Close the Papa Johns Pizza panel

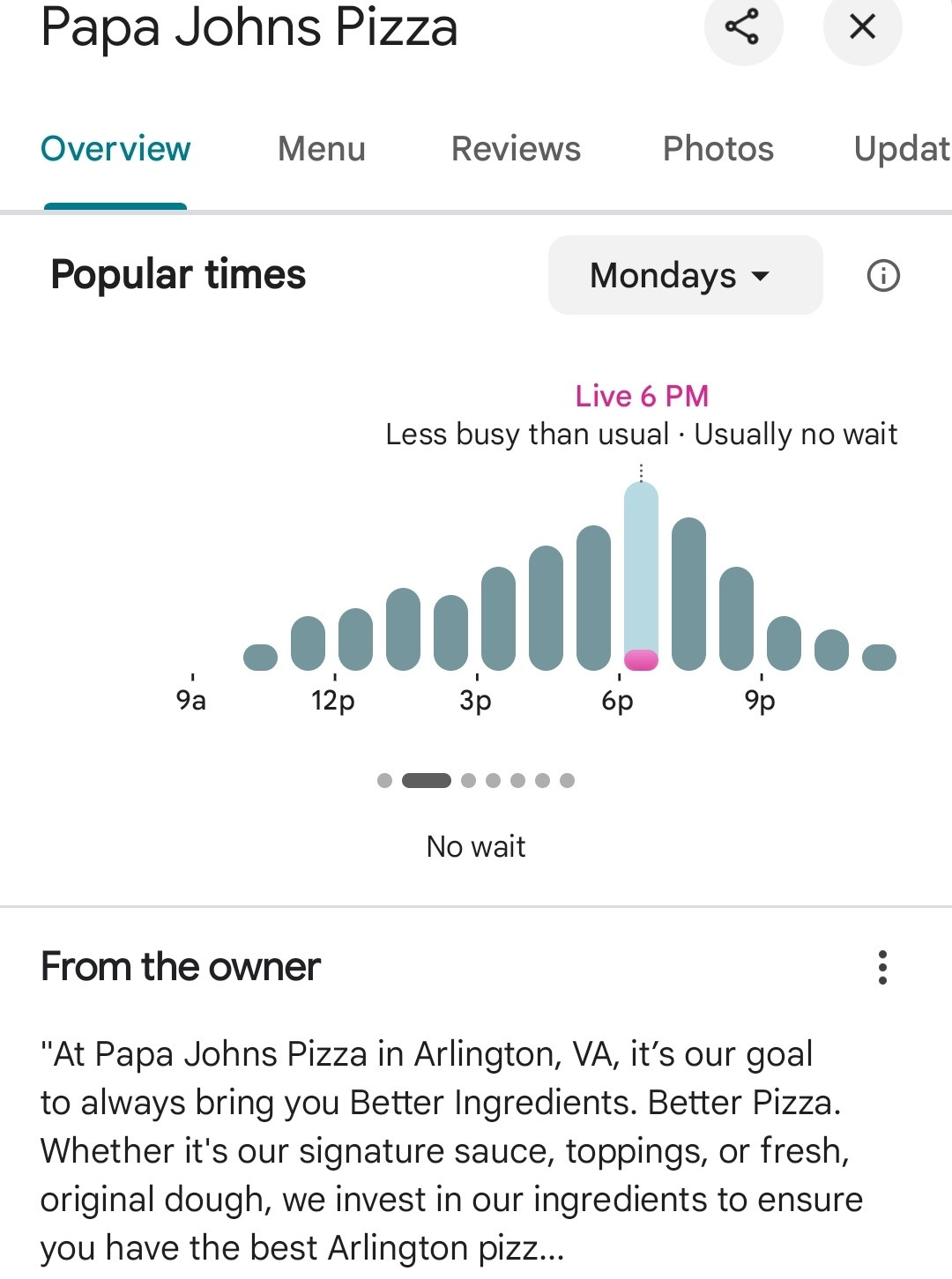pyautogui.click(x=862, y=26)
